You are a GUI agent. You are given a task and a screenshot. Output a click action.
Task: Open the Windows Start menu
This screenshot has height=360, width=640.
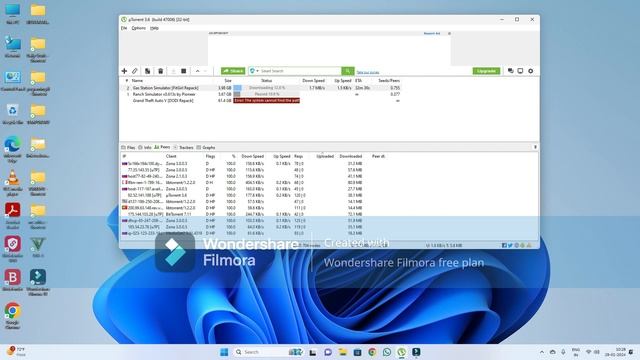pos(224,352)
